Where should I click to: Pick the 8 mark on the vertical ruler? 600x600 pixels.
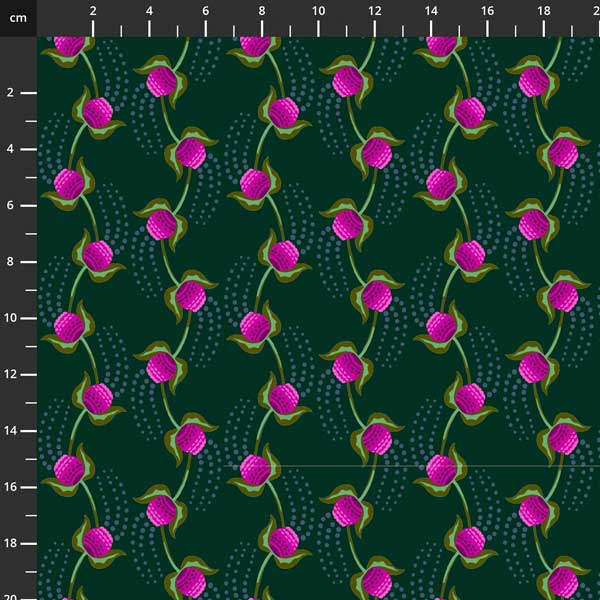[x=10, y=262]
